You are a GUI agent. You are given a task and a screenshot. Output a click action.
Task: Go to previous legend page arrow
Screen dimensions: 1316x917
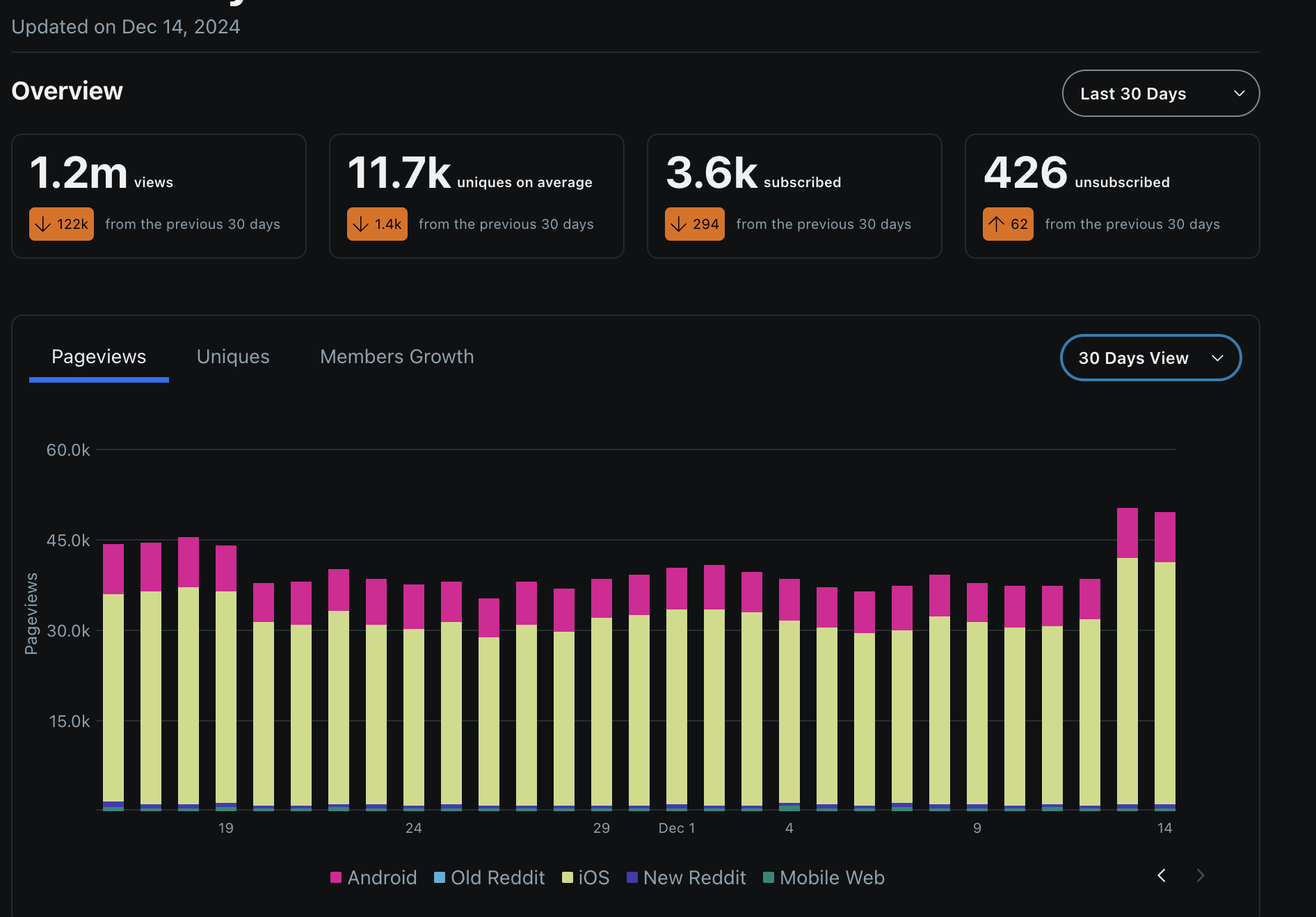pyautogui.click(x=1161, y=876)
